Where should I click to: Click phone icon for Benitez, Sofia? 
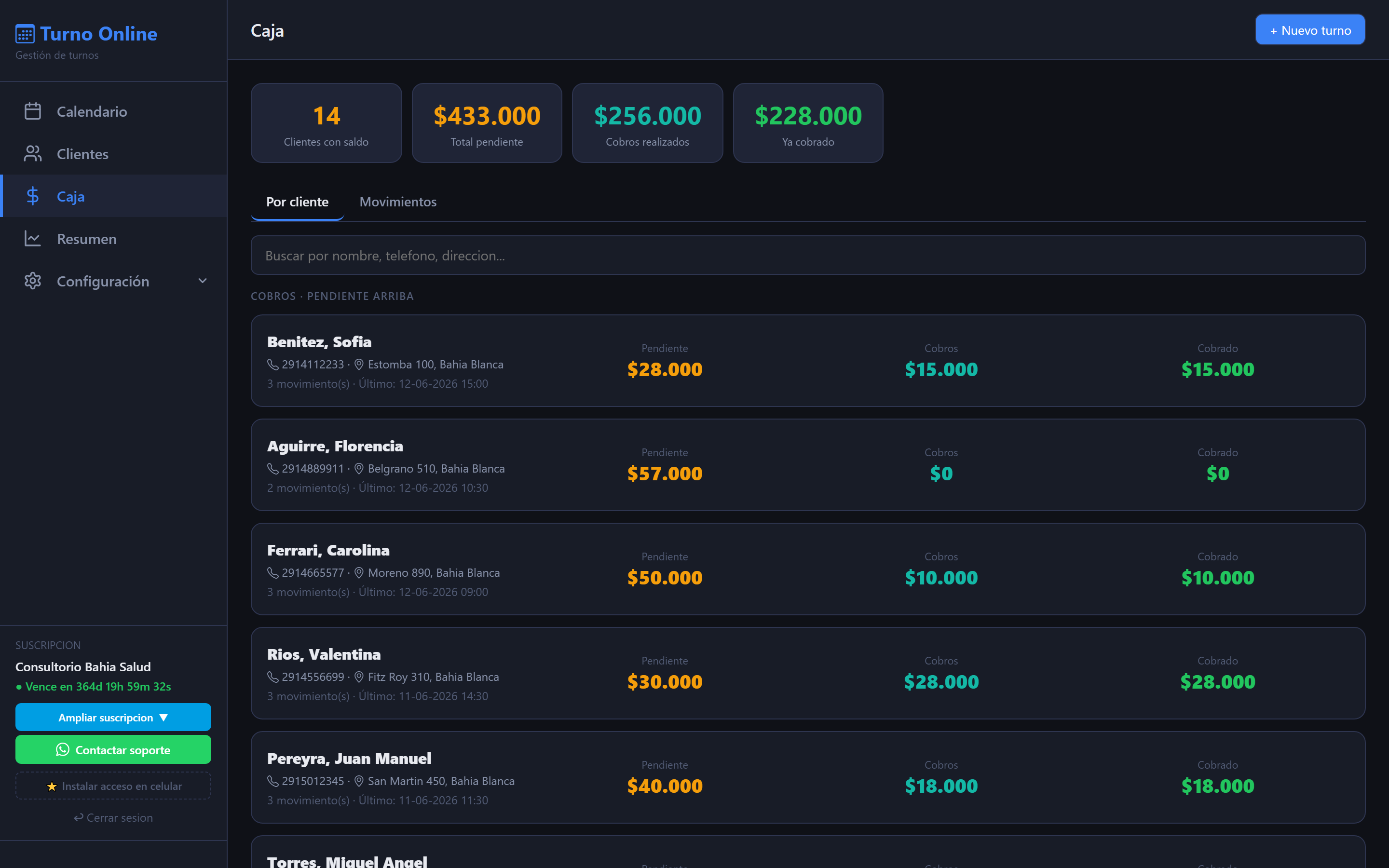tap(272, 365)
